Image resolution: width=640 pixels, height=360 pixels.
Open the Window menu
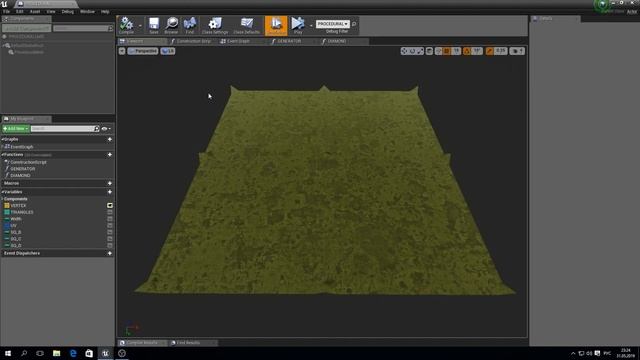[x=87, y=11]
